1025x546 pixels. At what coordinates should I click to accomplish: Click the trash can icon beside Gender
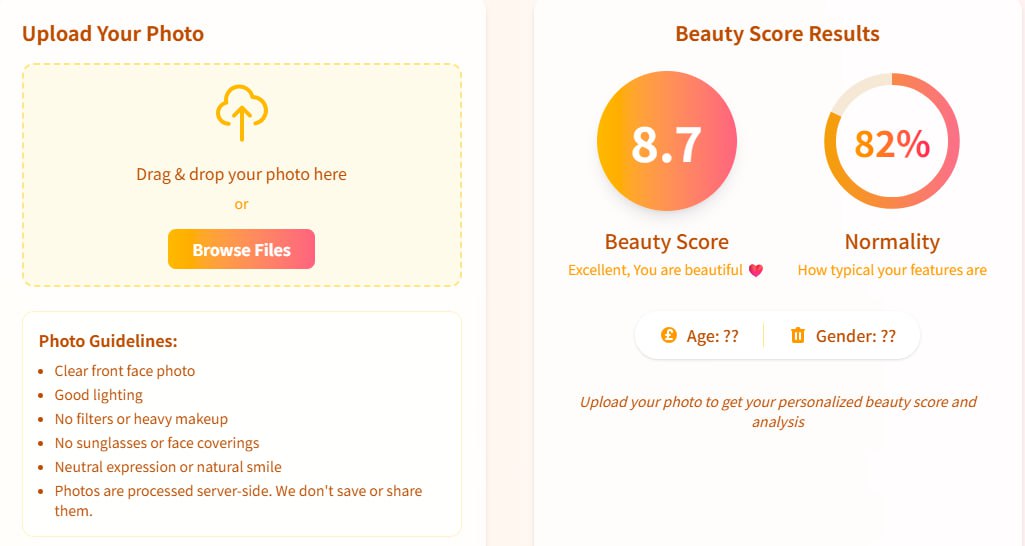[x=798, y=336]
